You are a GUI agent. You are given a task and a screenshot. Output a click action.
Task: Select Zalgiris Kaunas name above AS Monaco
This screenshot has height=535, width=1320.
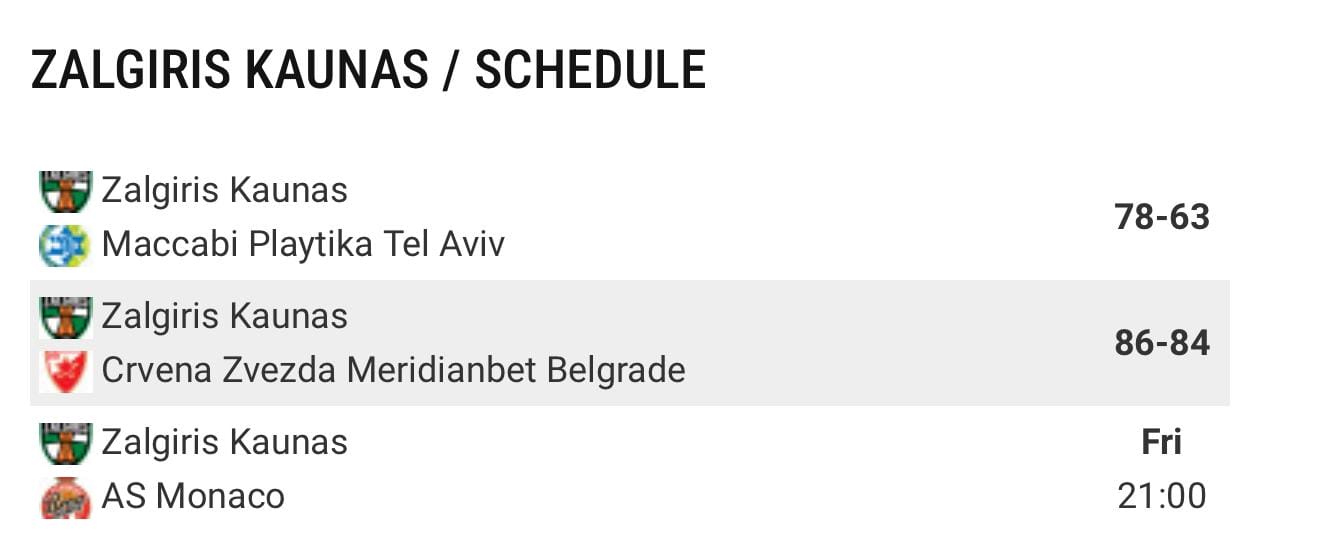tap(225, 442)
